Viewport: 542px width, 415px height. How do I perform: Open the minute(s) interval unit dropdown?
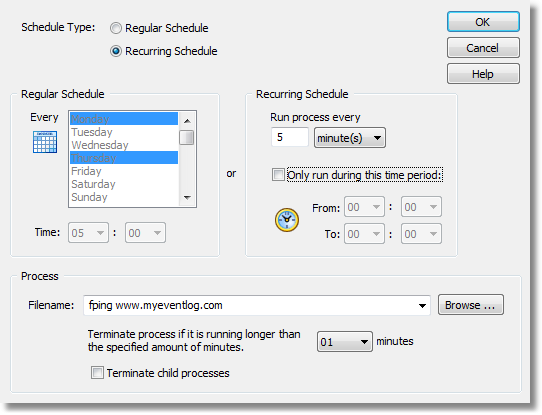tap(350, 138)
